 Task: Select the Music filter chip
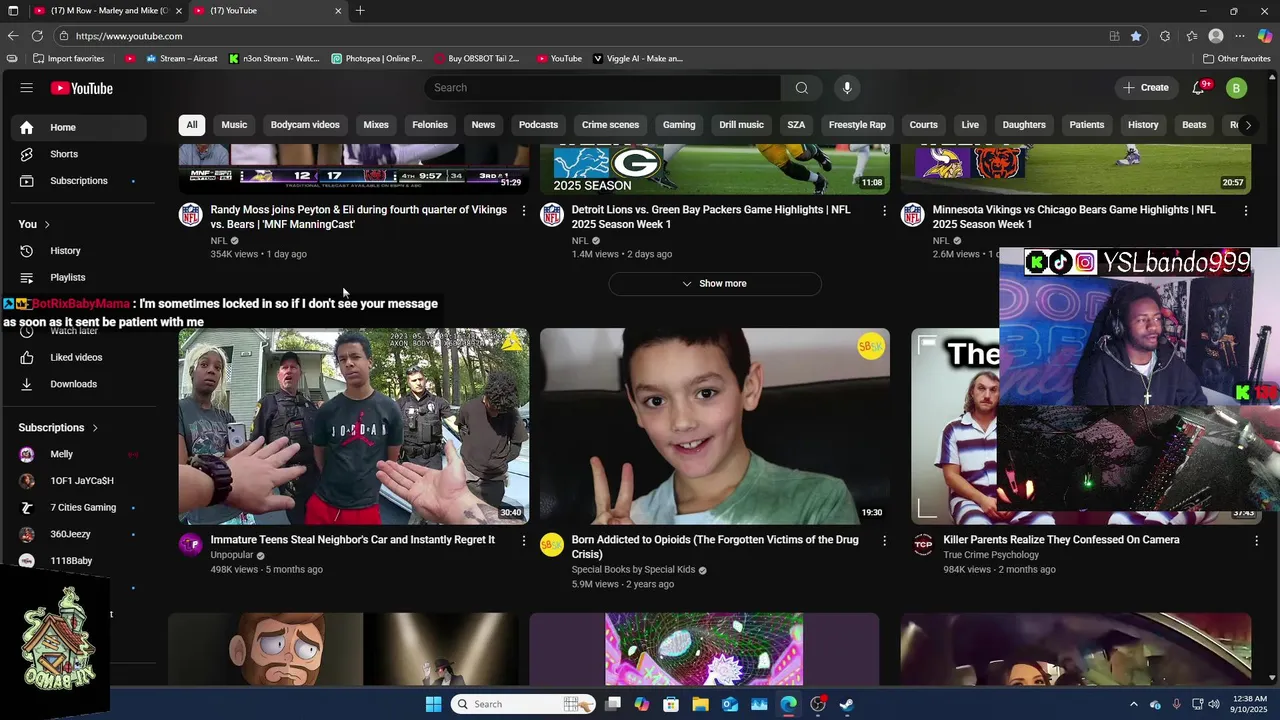pyautogui.click(x=234, y=125)
